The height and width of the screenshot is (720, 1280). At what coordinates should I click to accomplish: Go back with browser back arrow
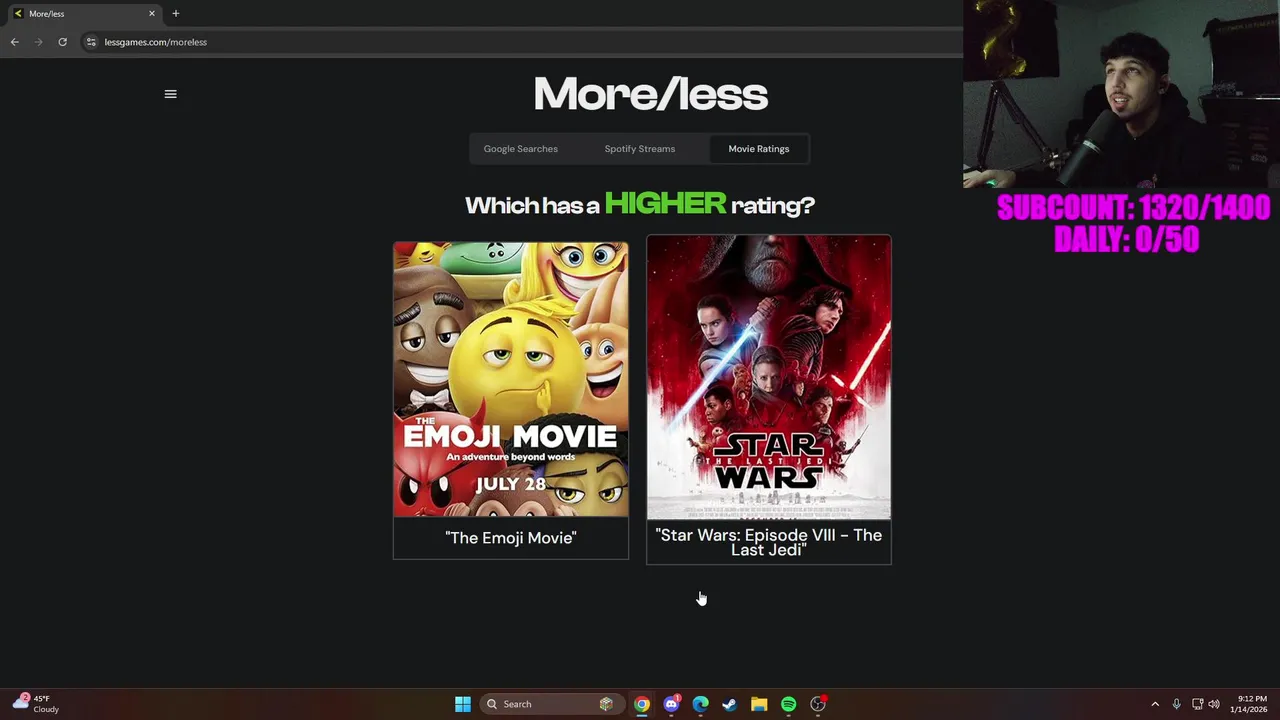tap(14, 42)
